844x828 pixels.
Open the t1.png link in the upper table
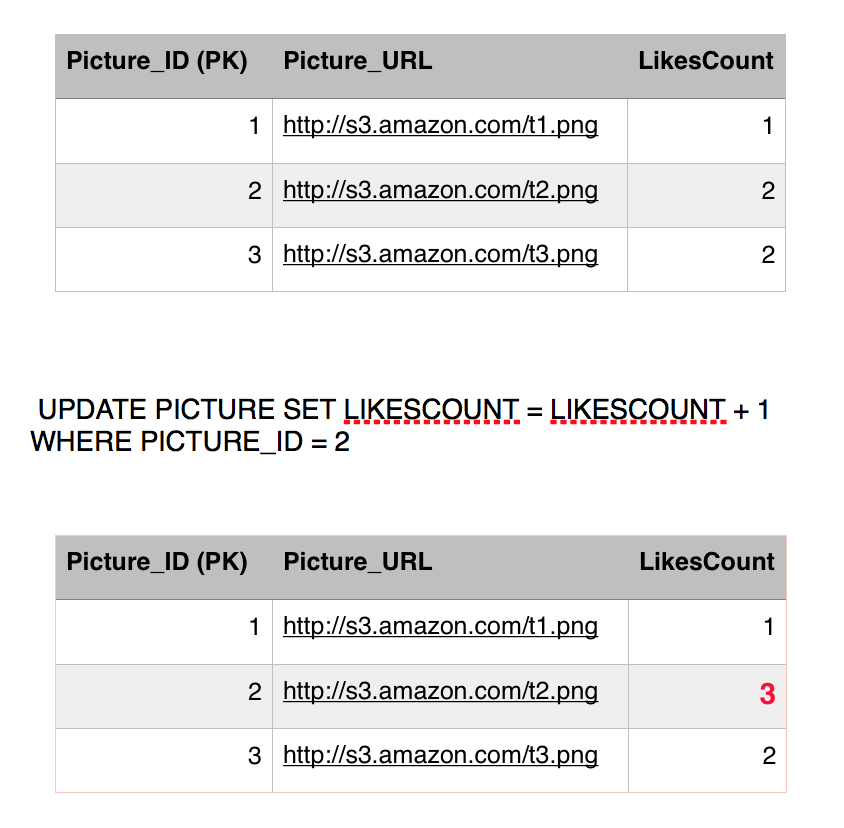pos(440,126)
